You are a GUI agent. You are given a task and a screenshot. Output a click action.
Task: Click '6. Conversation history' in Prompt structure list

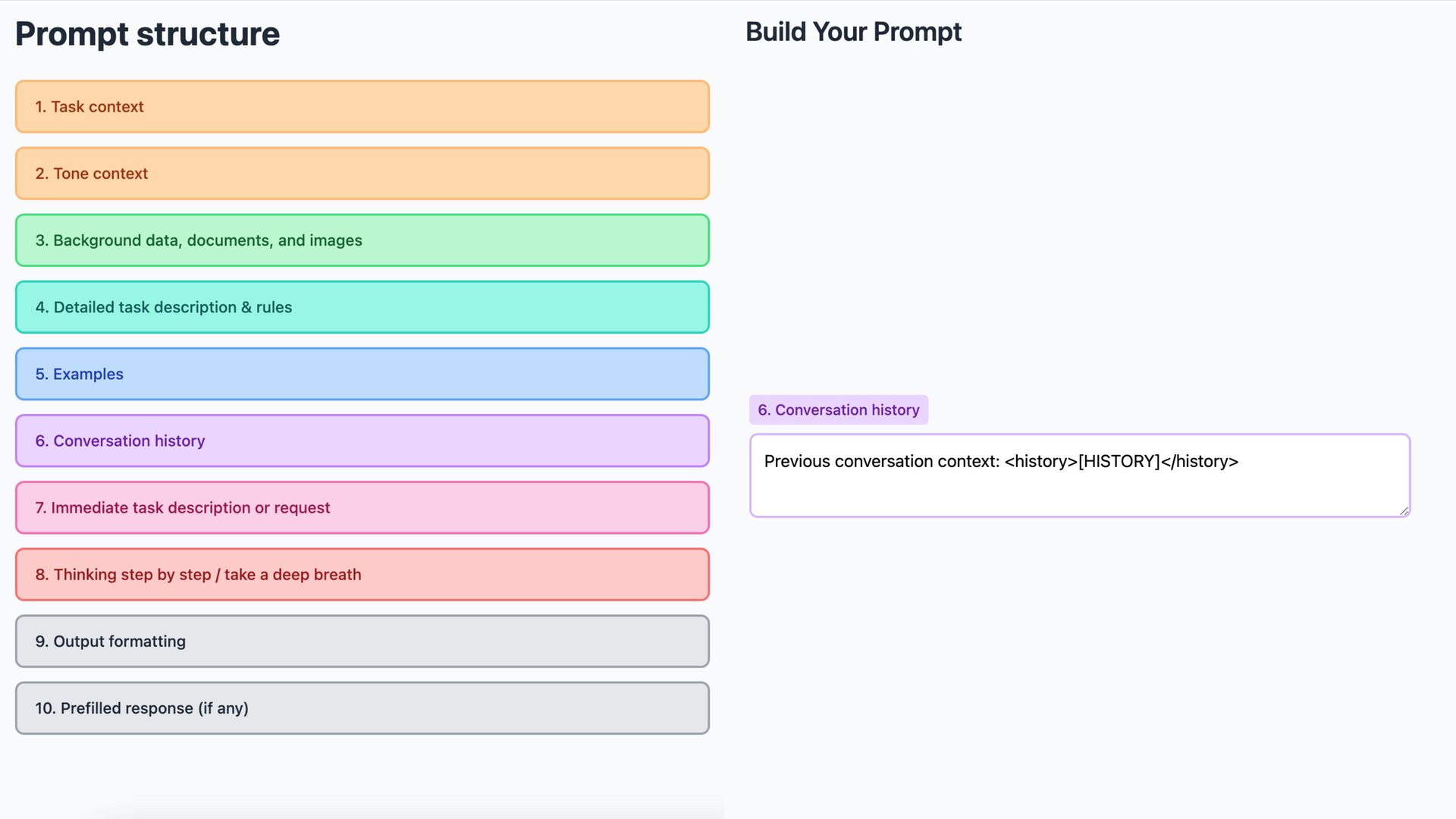click(362, 441)
